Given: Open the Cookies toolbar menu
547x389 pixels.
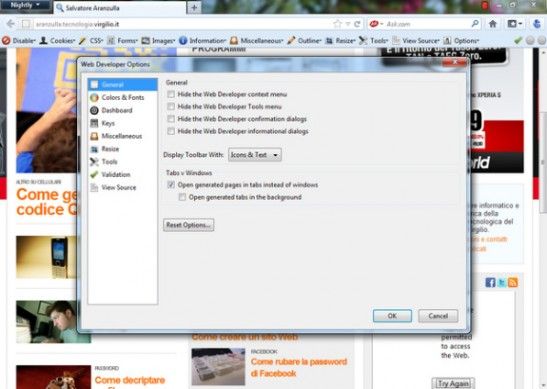Looking at the screenshot, I should click(58, 40).
